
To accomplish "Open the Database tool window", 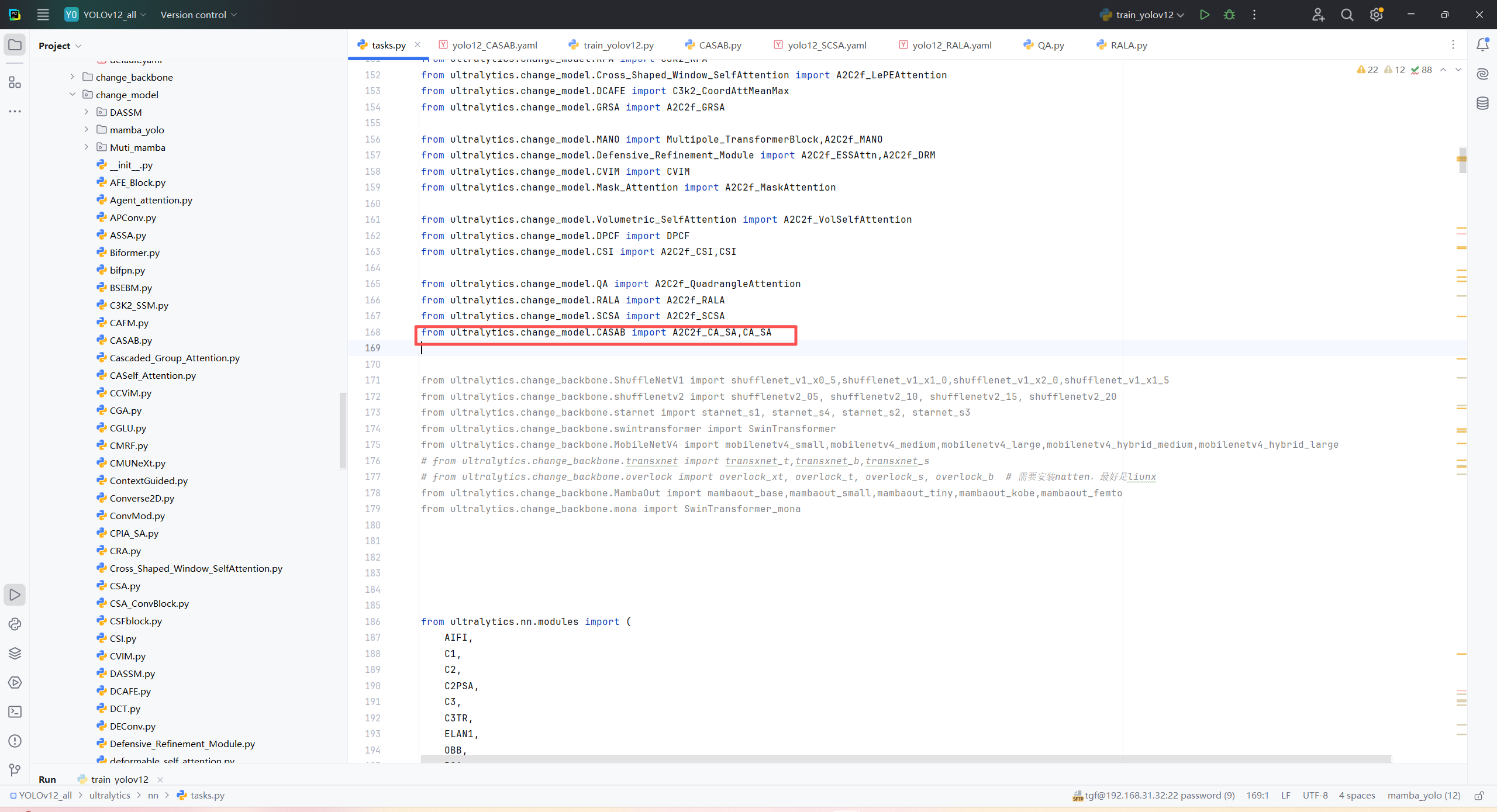I will coord(1482,103).
